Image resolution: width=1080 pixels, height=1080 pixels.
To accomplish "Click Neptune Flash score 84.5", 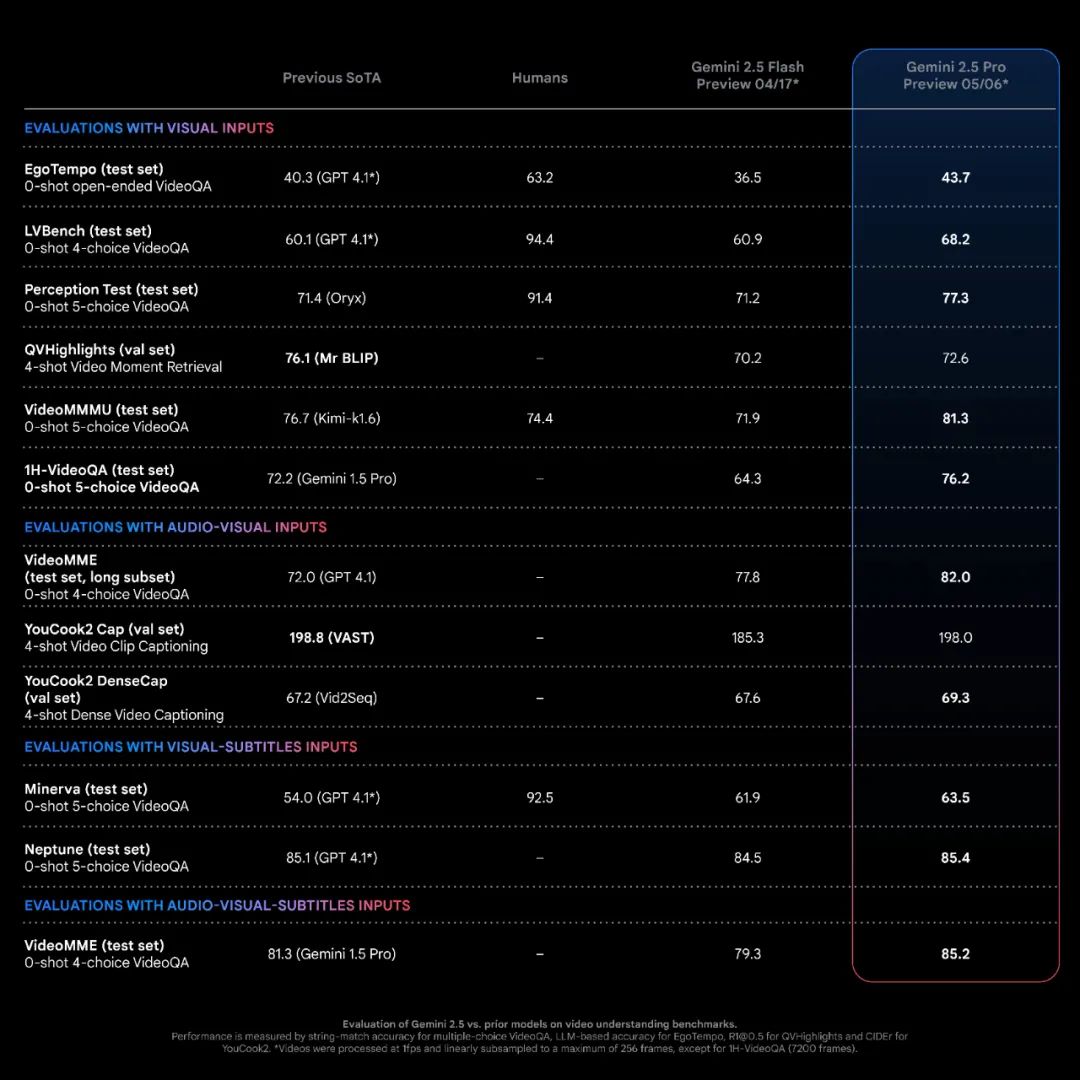I will point(747,858).
